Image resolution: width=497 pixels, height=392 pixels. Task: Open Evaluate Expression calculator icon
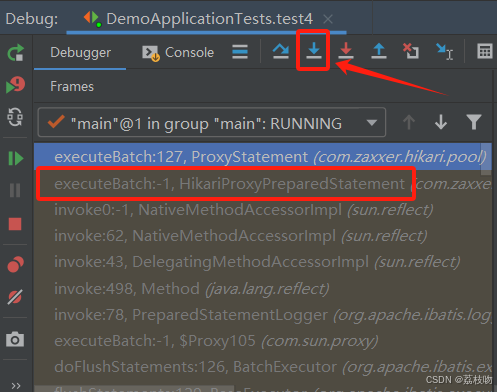(x=485, y=51)
